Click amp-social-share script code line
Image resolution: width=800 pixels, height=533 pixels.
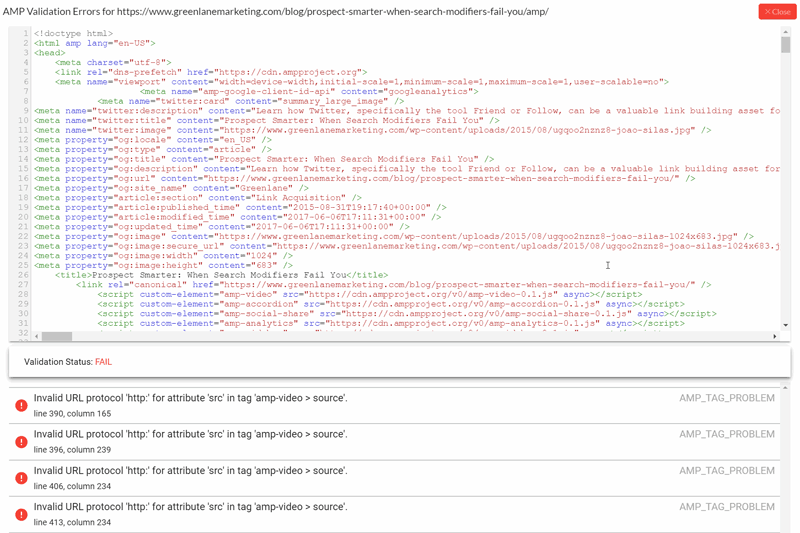pyautogui.click(x=407, y=315)
